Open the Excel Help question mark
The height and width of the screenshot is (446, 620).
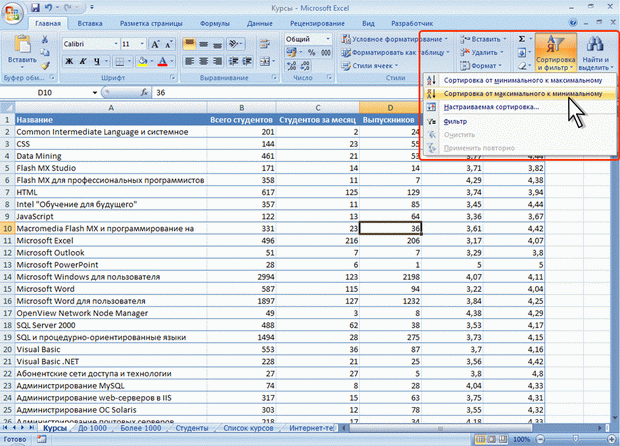pos(573,23)
